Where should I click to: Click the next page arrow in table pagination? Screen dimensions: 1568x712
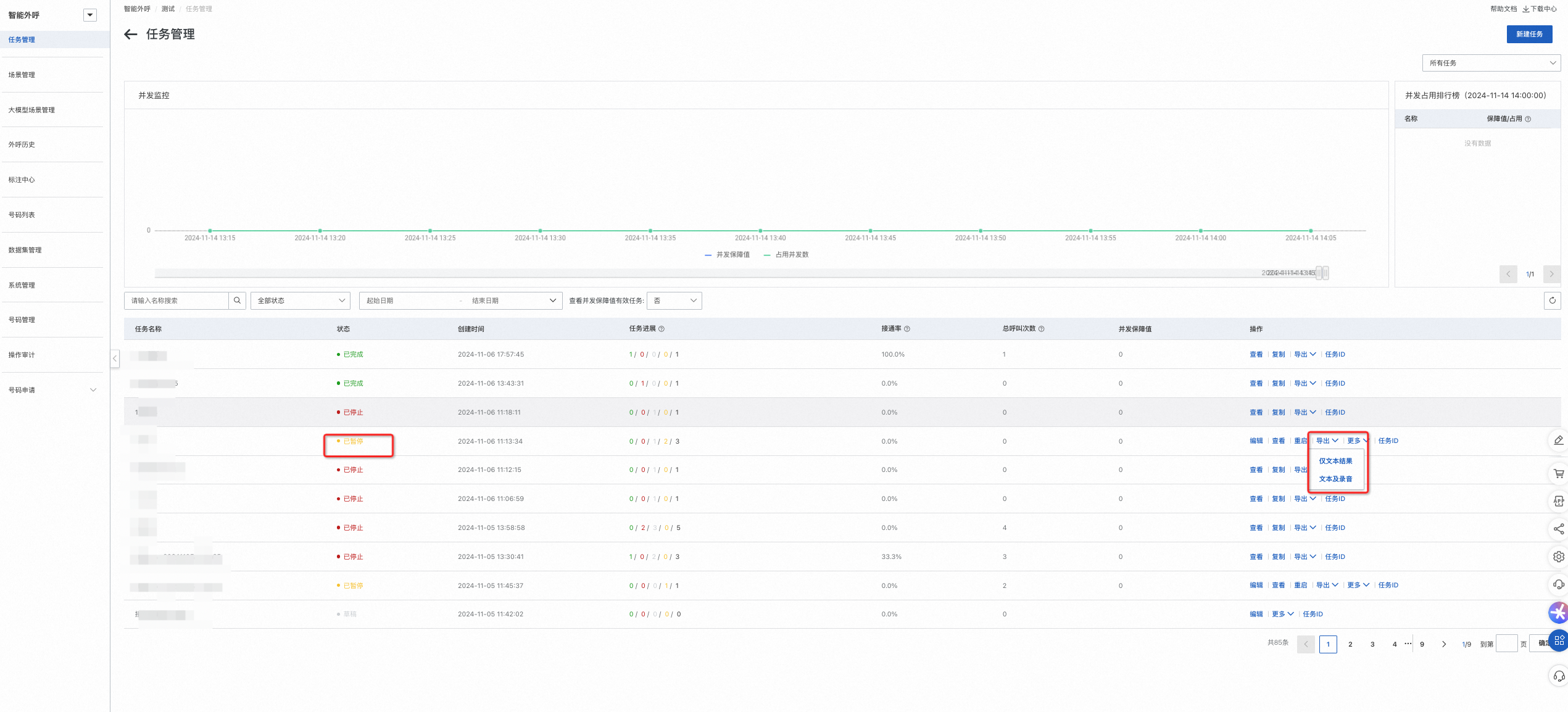tap(1443, 644)
